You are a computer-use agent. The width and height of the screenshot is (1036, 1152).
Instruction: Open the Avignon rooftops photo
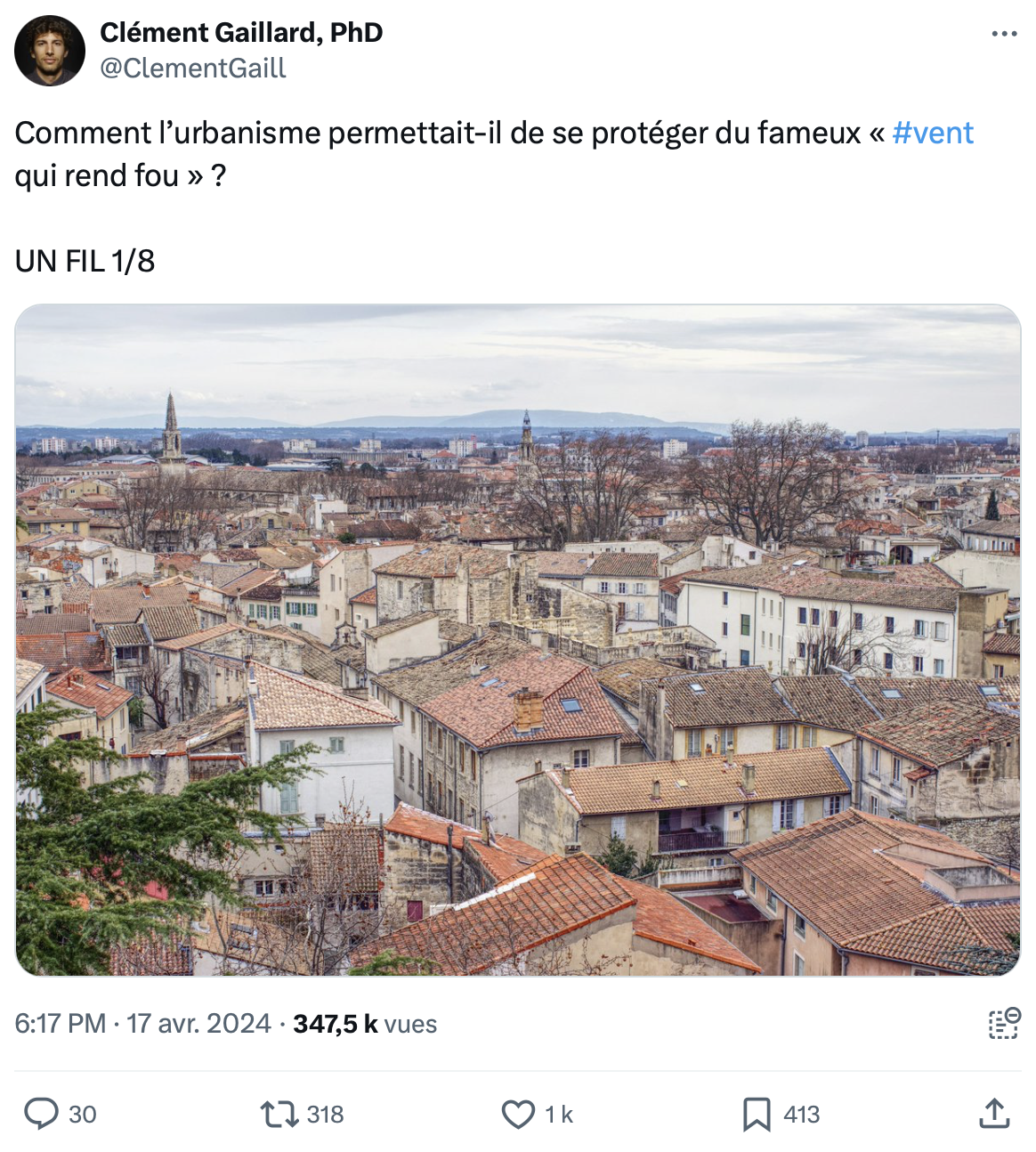pyautogui.click(x=518, y=640)
